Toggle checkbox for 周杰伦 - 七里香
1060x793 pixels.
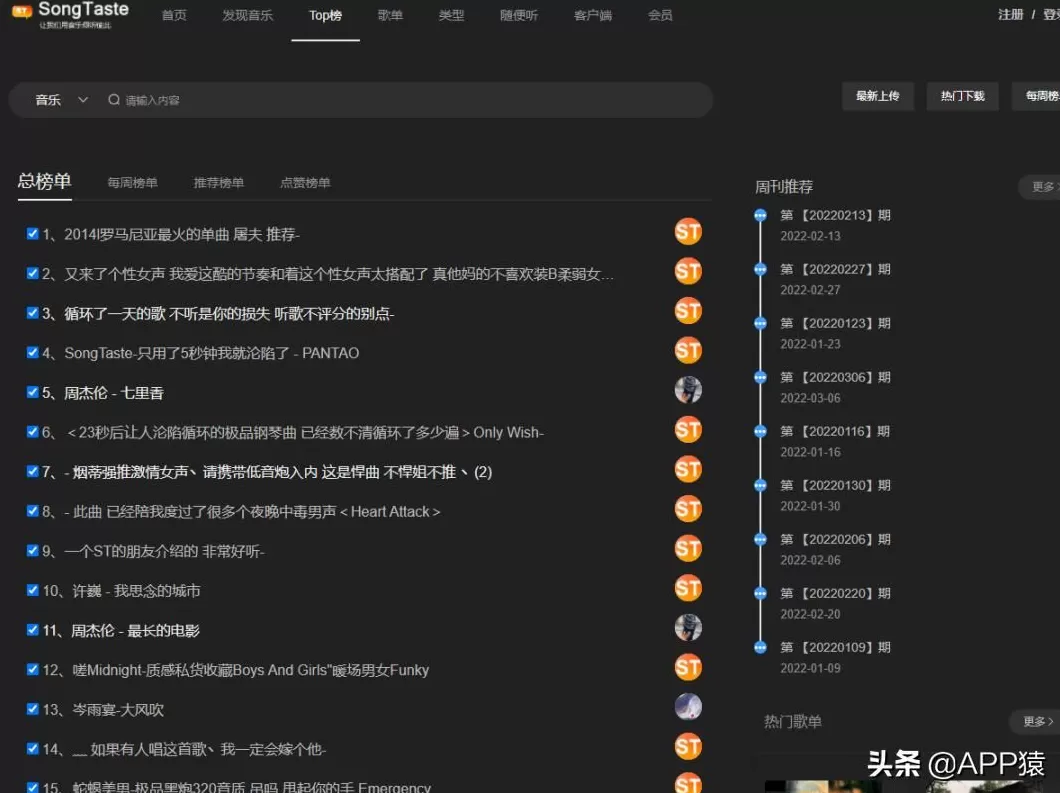tap(33, 392)
